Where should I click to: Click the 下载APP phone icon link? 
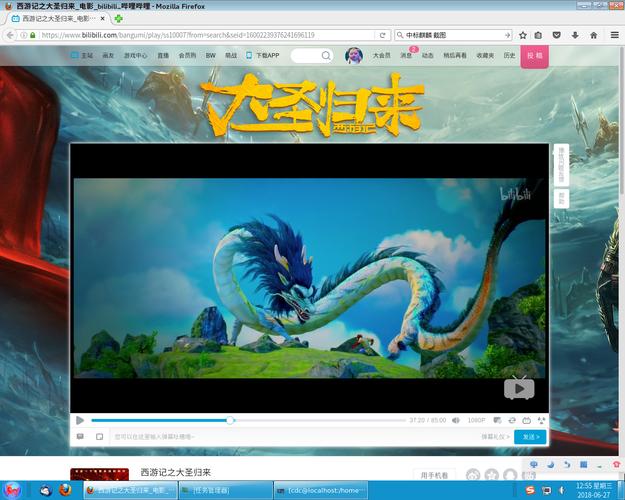pos(263,56)
